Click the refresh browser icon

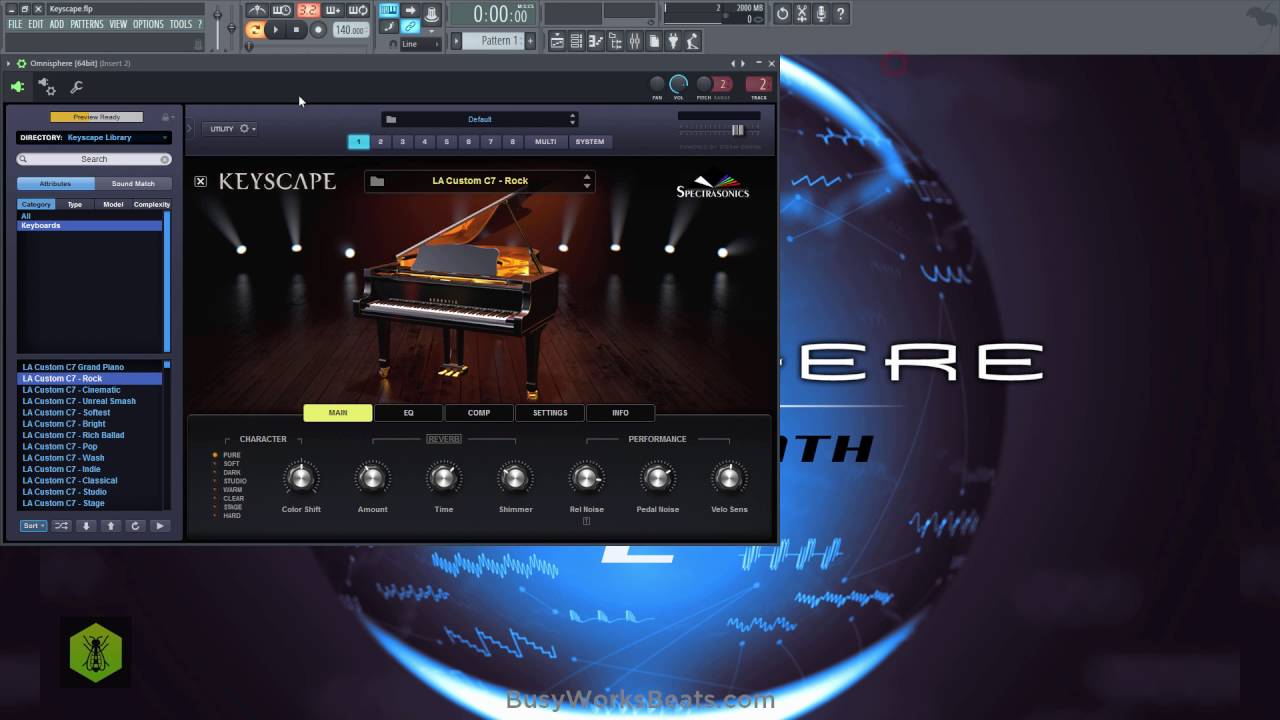click(135, 526)
